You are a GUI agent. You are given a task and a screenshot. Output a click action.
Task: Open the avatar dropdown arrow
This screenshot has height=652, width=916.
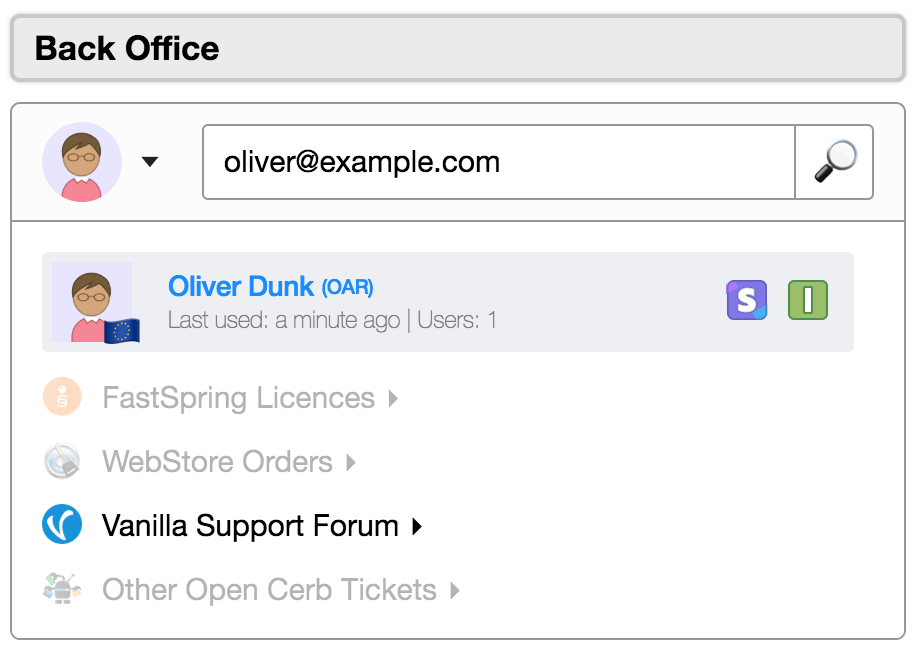[148, 161]
